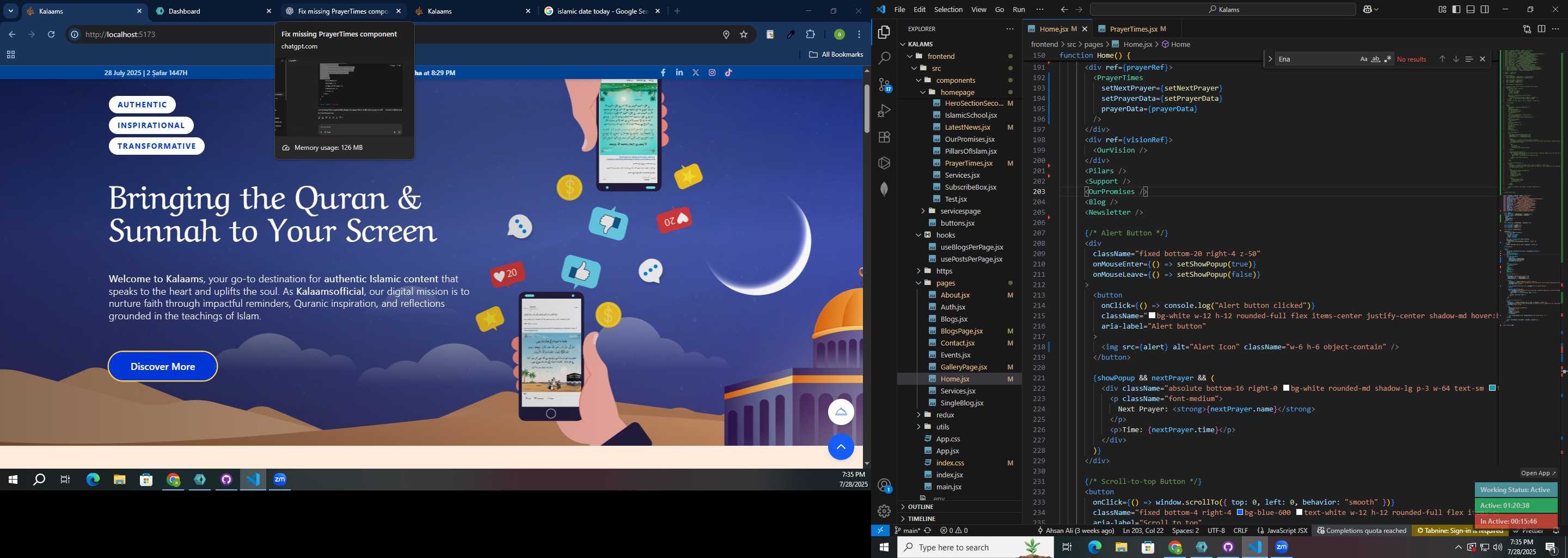1568x558 pixels.
Task: Click bg-blue-600 color swatch on line 234
Action: tap(1239, 512)
